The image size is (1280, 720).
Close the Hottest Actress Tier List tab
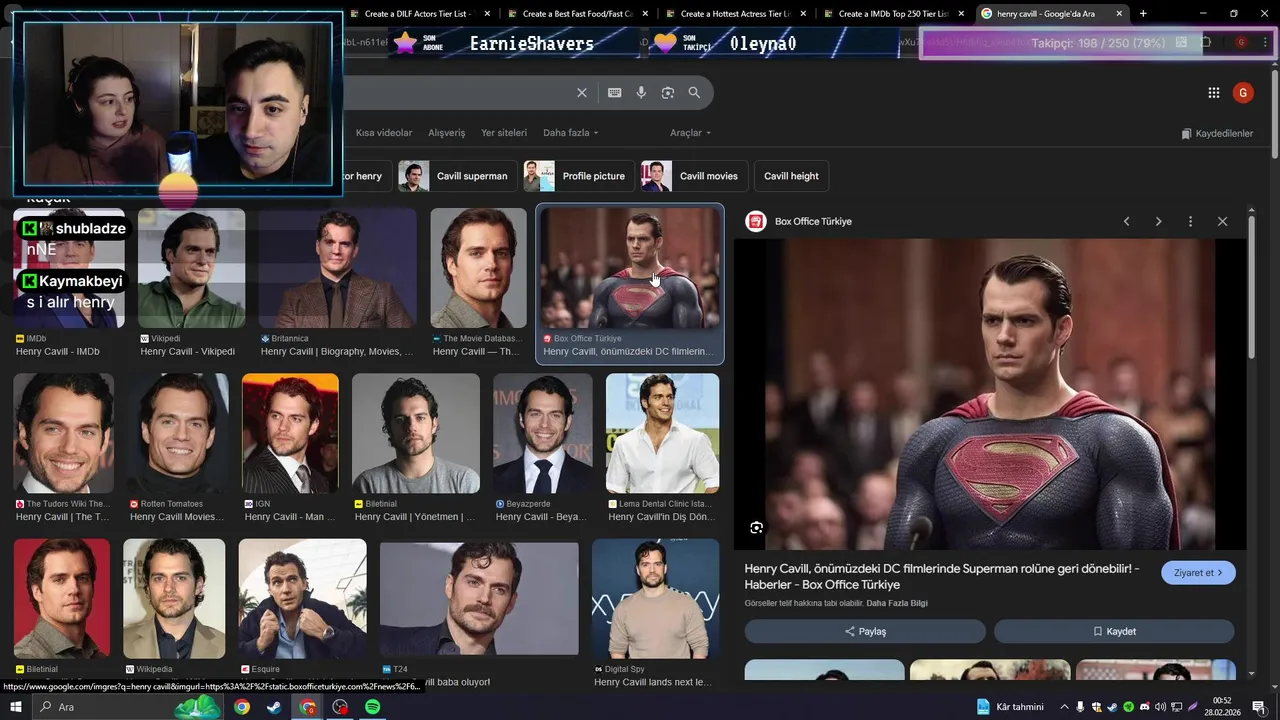tap(803, 14)
